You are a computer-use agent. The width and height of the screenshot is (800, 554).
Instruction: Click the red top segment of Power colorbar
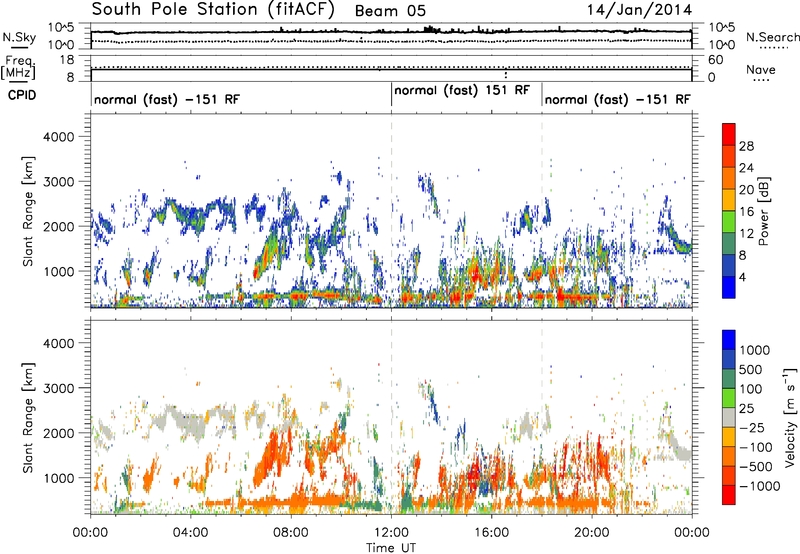[x=729, y=135]
